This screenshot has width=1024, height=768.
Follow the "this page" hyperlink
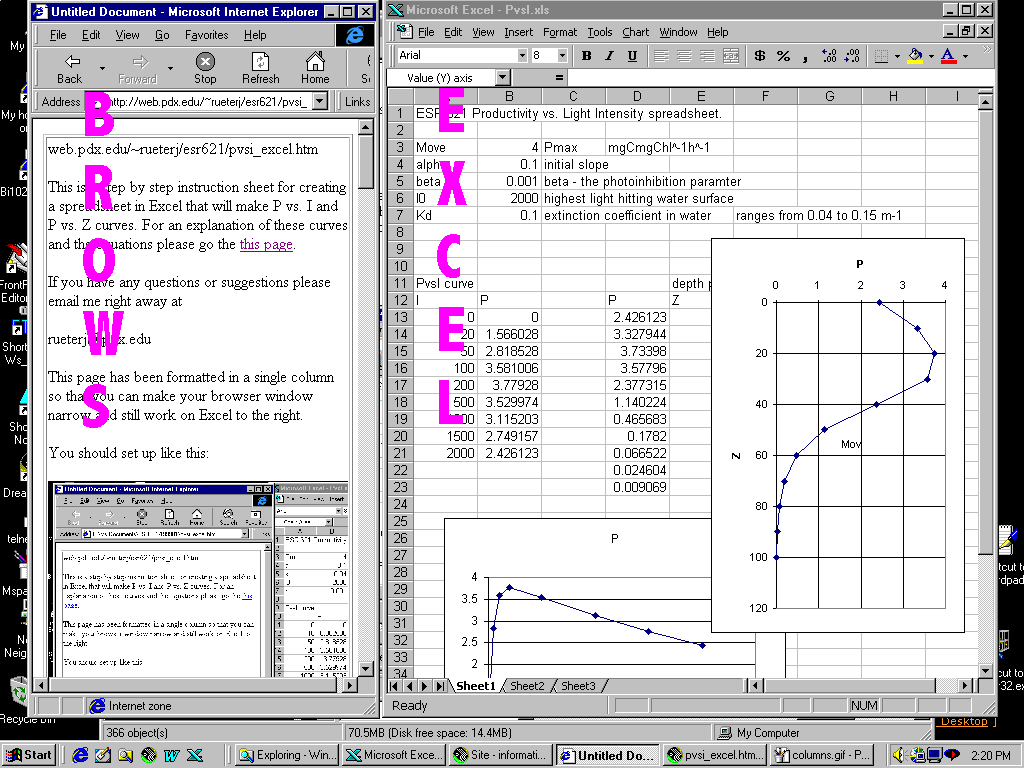[266, 244]
